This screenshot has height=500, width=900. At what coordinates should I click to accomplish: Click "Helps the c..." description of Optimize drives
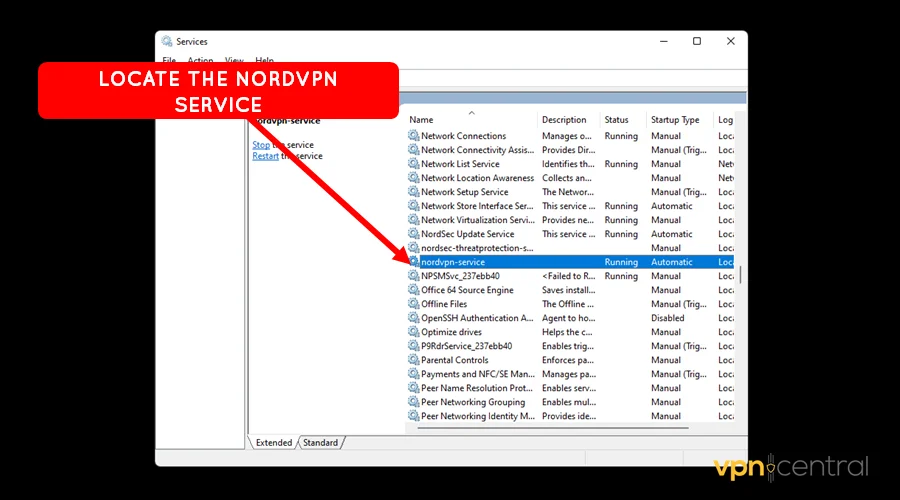[x=567, y=332]
